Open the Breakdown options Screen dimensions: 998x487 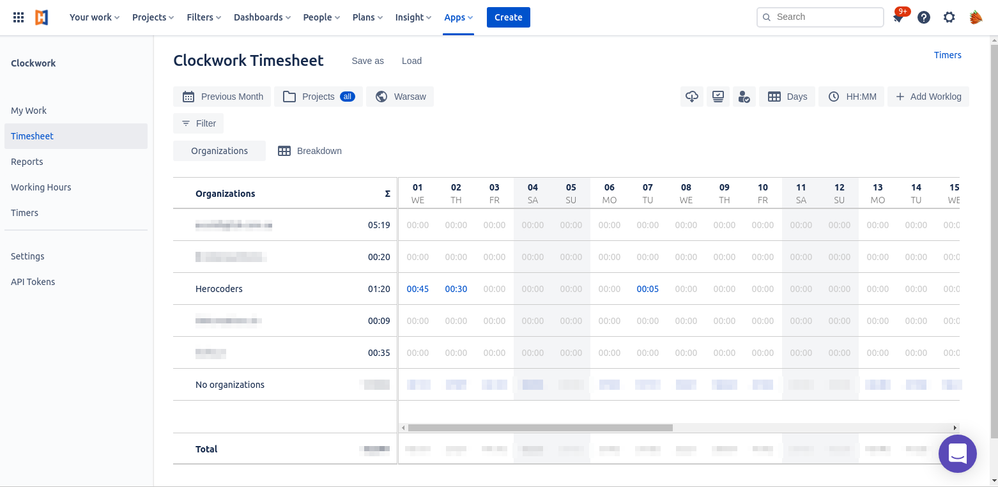(x=310, y=151)
